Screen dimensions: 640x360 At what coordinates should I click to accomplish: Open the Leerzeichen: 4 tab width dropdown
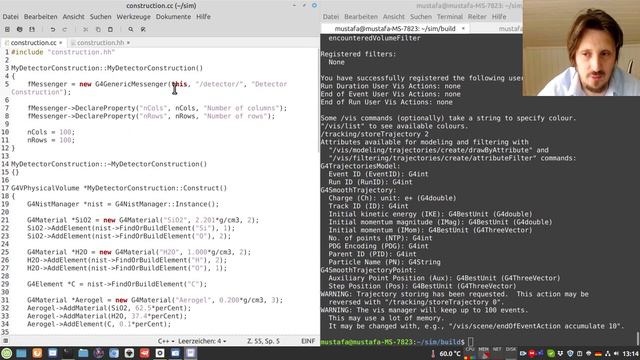pyautogui.click(x=202, y=341)
